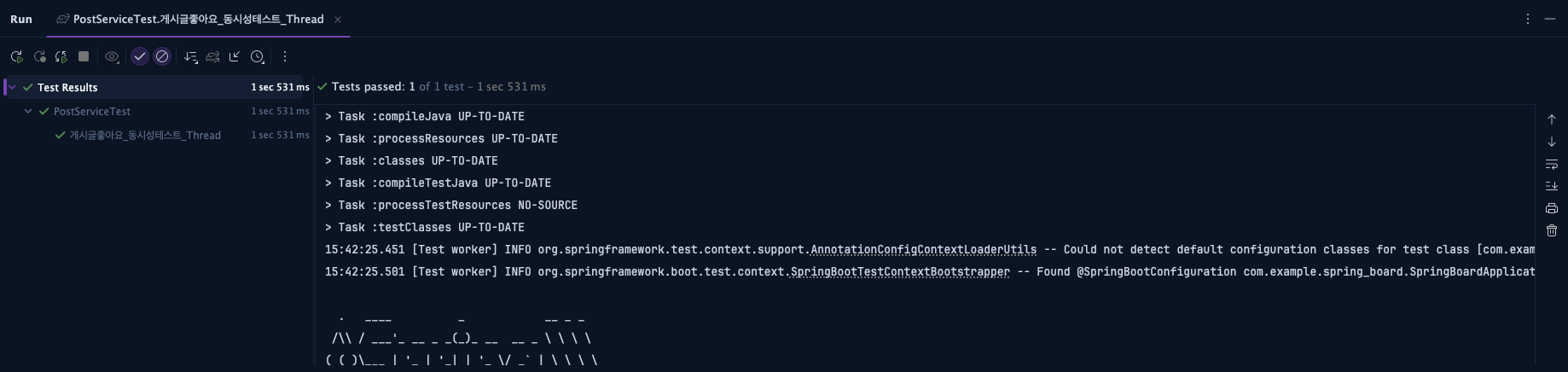Toggle Show Passed tests checkmark filter

click(140, 56)
